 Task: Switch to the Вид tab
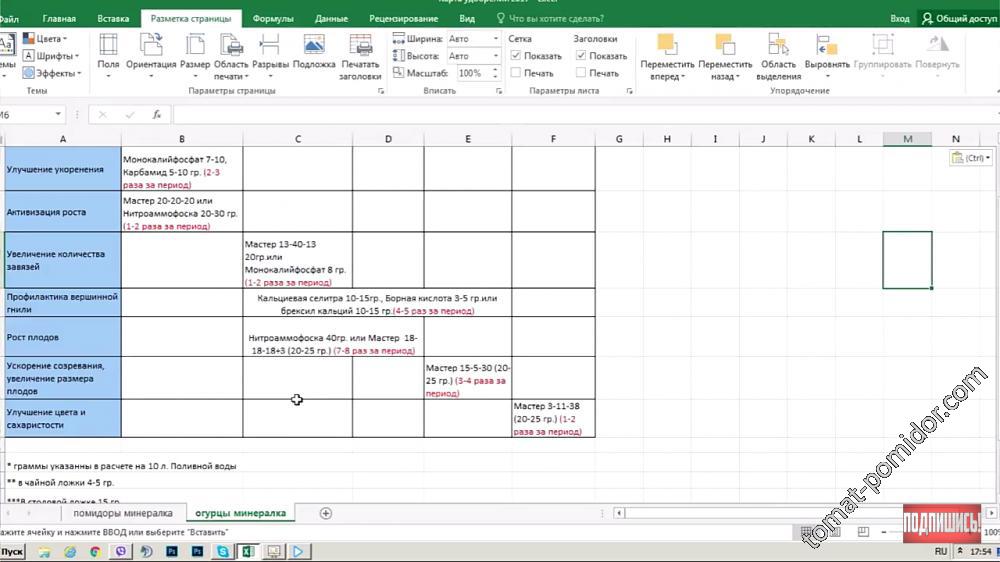coord(467,19)
